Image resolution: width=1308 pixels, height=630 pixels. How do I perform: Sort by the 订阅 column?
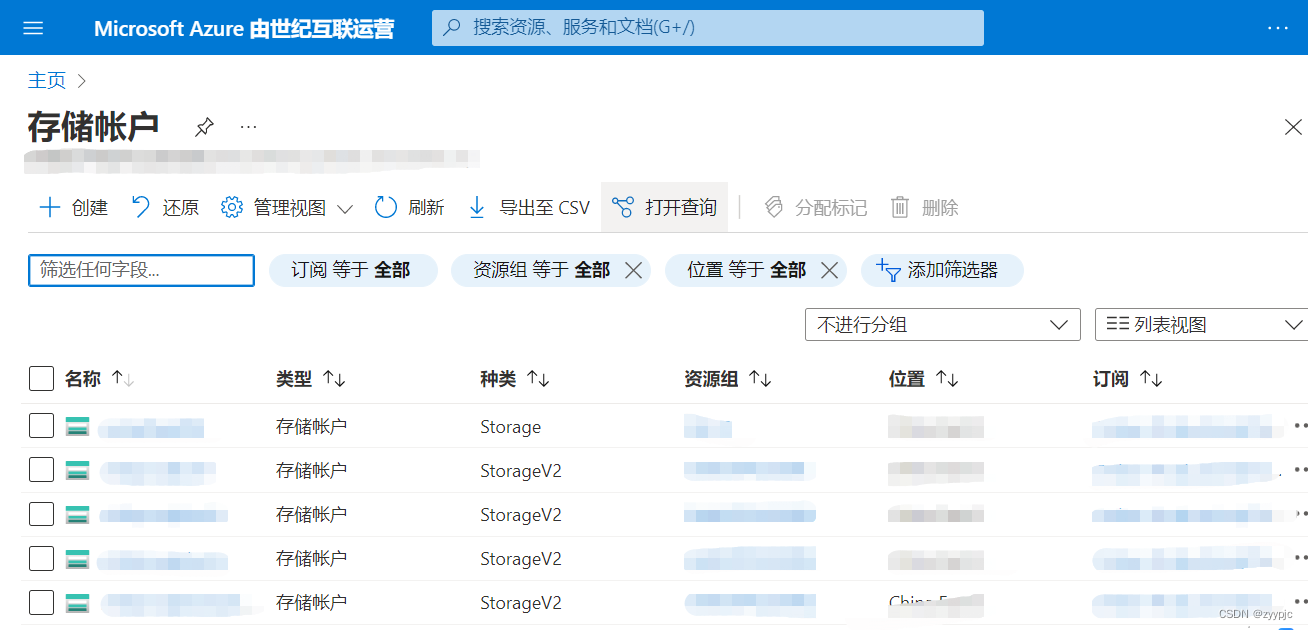coord(1128,379)
